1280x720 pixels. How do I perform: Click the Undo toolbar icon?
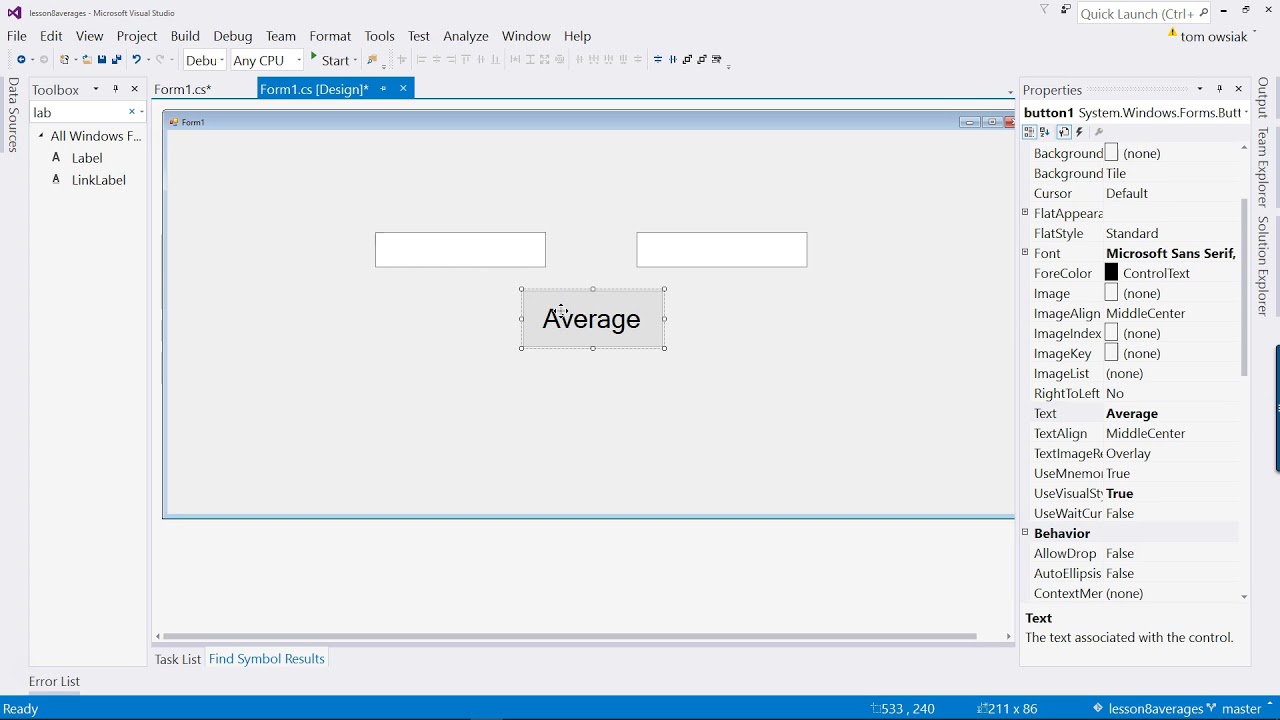click(137, 60)
